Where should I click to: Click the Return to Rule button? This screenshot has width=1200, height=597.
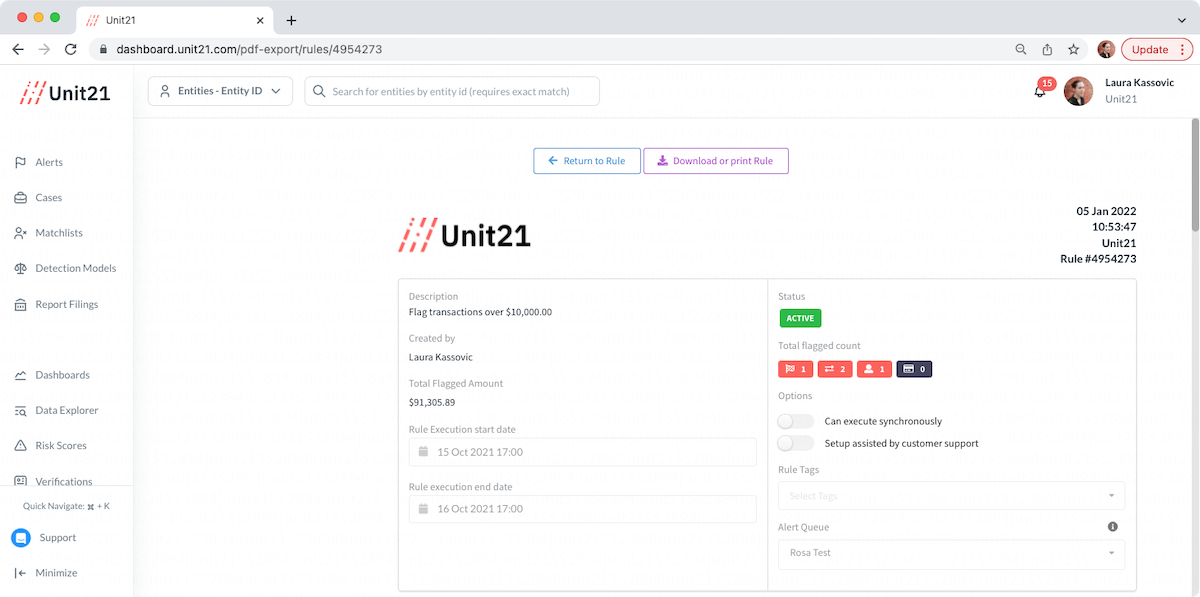point(587,161)
